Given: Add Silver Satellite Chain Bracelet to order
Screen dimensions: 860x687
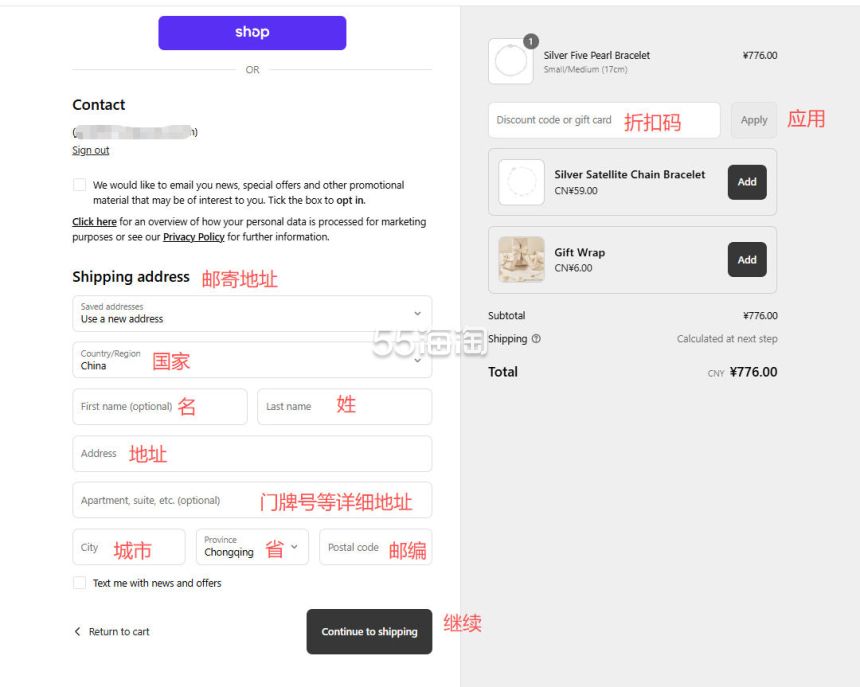Looking at the screenshot, I should tap(747, 182).
